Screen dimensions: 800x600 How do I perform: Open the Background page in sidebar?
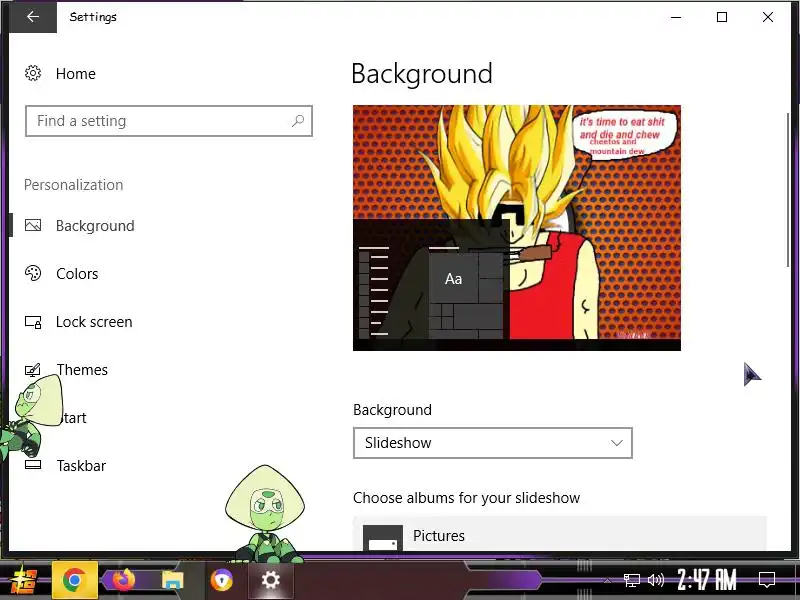pyautogui.click(x=95, y=226)
